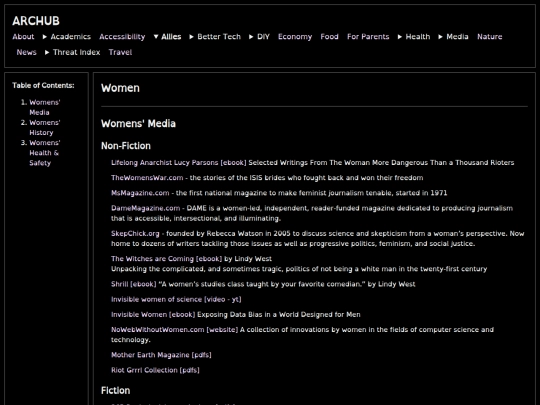Open the Accessibility page
The width and height of the screenshot is (540, 405).
[122, 37]
